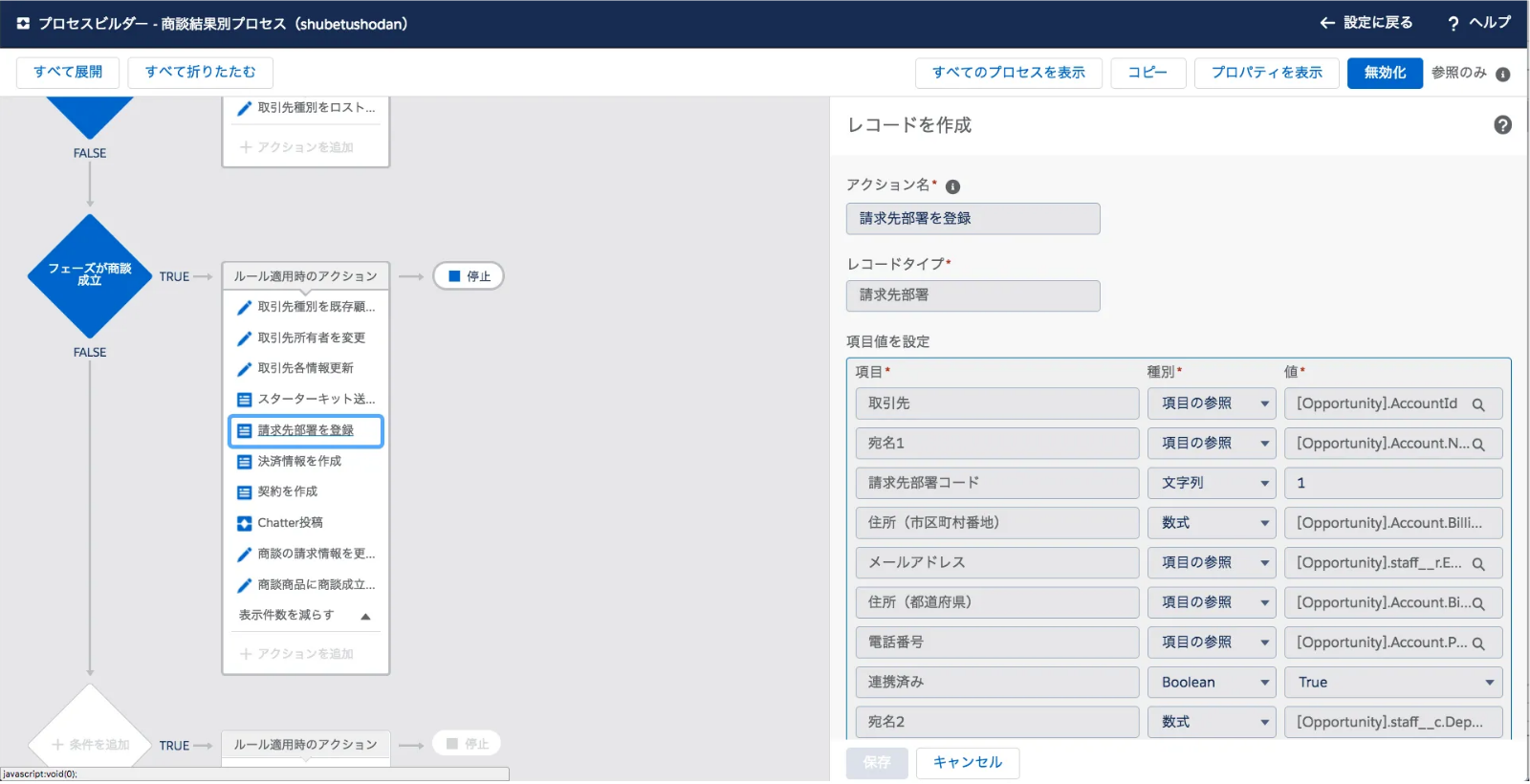1530x784 pixels.
Task: Open the True value dropdown for 連携済み
Action: [1392, 683]
